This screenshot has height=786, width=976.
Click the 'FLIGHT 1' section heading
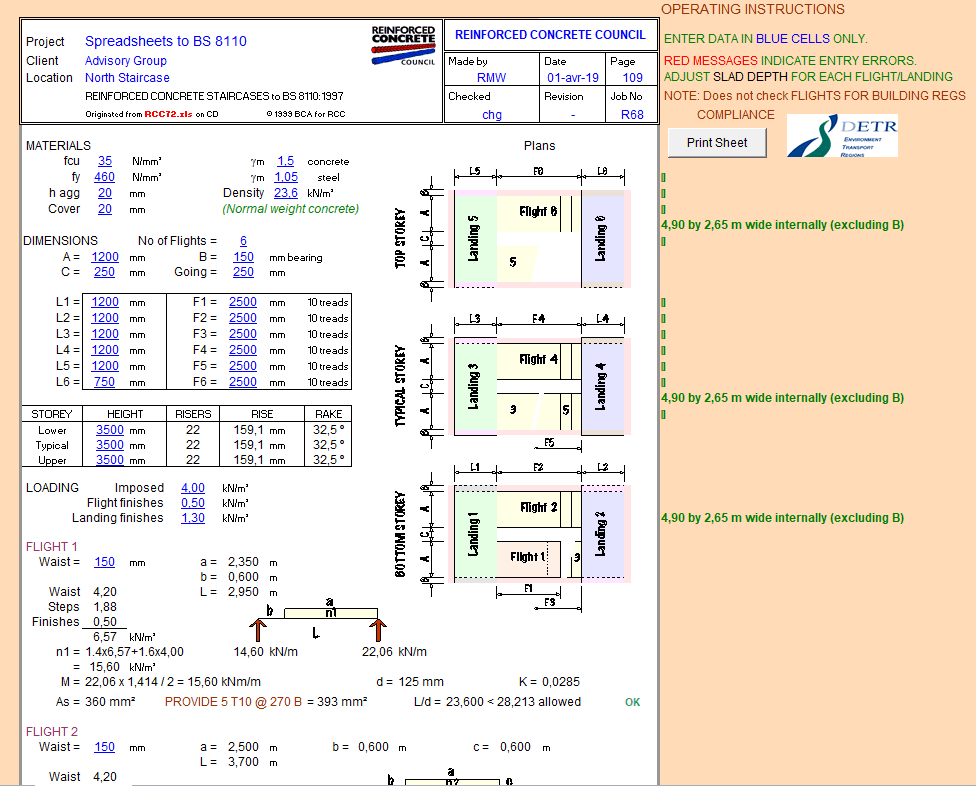[x=52, y=546]
